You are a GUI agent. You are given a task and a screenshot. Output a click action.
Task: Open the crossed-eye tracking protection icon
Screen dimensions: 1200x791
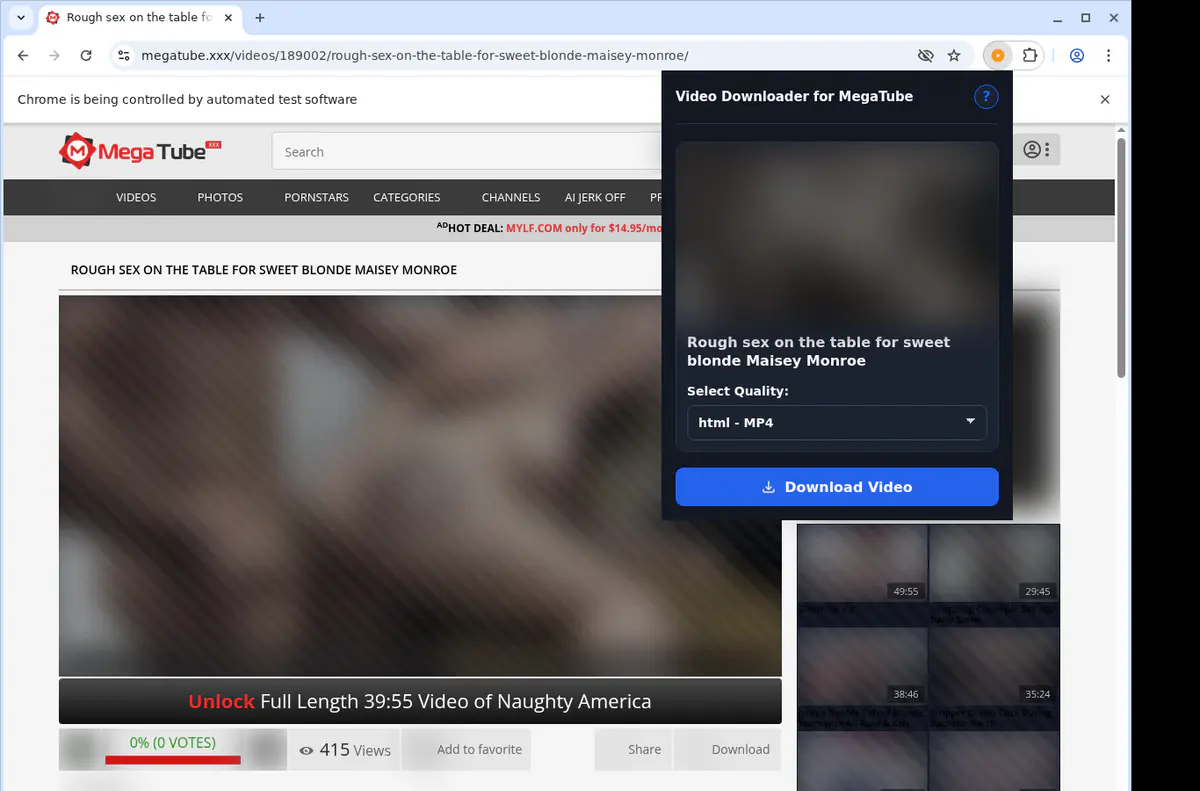[x=925, y=56]
